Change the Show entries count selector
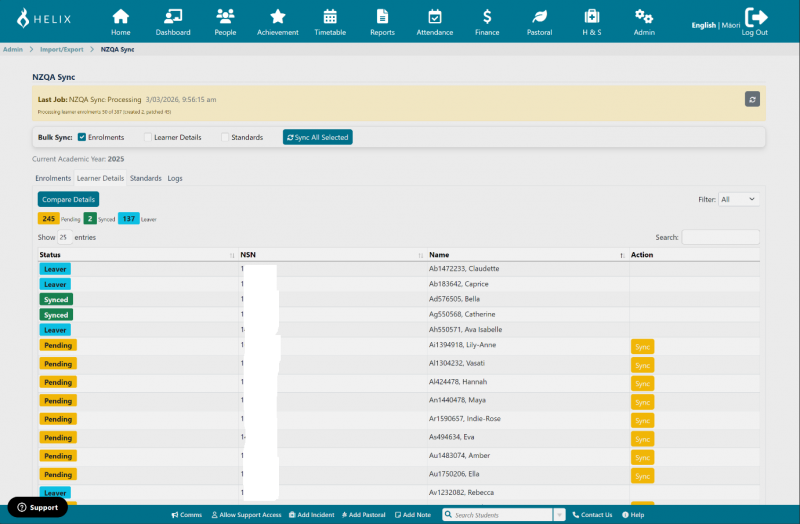Viewport: 800px width, 524px height. (63, 238)
